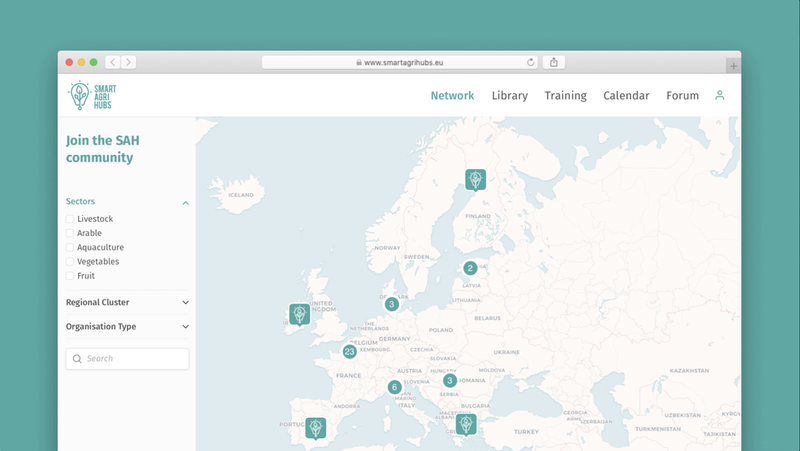
Task: Open the user account profile icon
Action: 719,95
